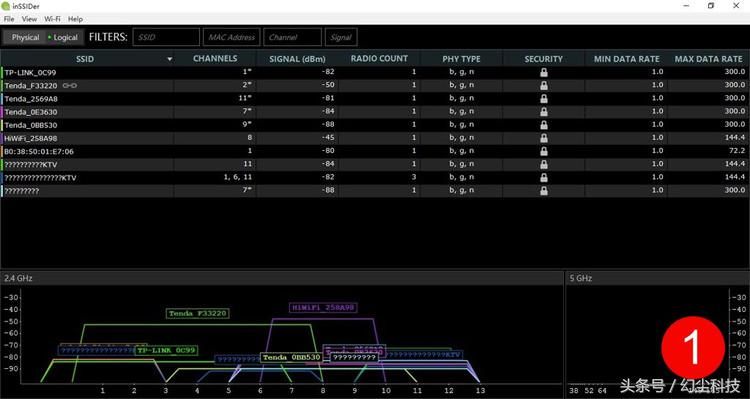Click the HiWiFi 258A98 graph label
This screenshot has height=399, width=750.
[x=323, y=308]
